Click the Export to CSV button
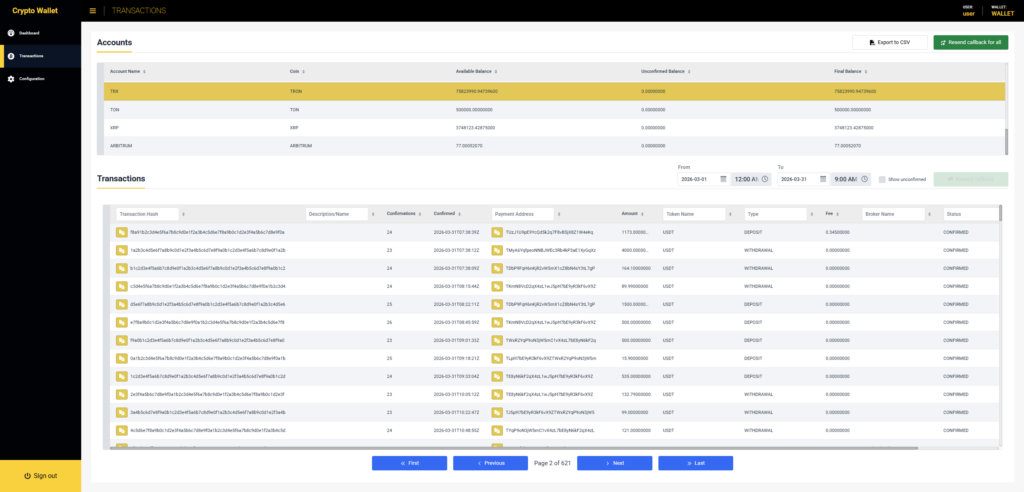Image resolution: width=1024 pixels, height=492 pixels. (889, 43)
